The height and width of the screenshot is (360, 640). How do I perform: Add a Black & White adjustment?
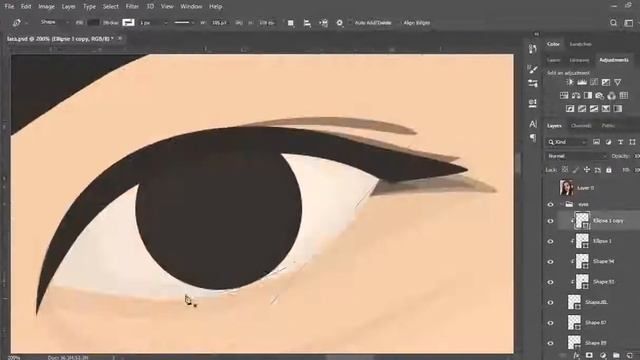tap(588, 96)
